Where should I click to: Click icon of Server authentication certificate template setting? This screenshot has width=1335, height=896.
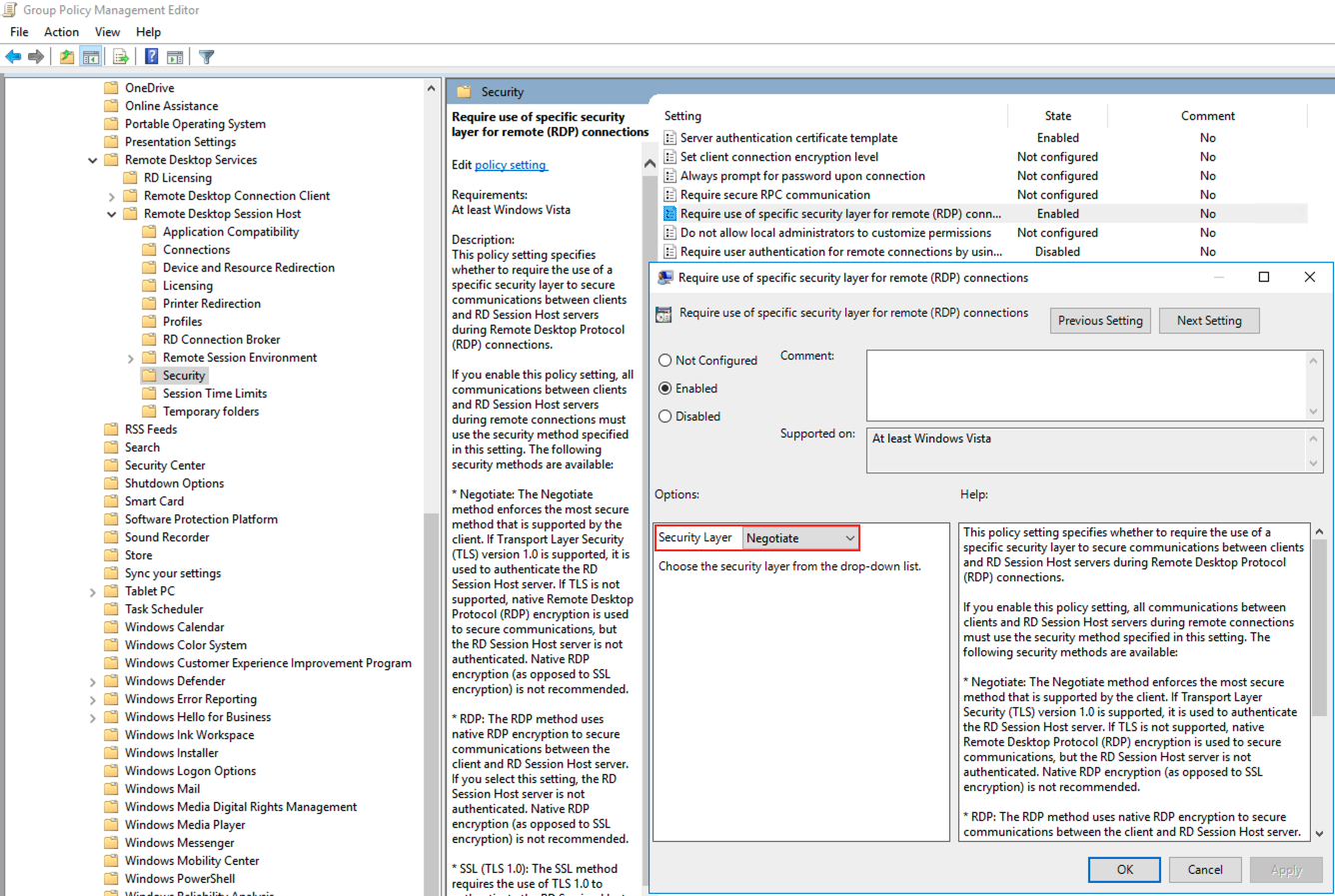pyautogui.click(x=670, y=138)
